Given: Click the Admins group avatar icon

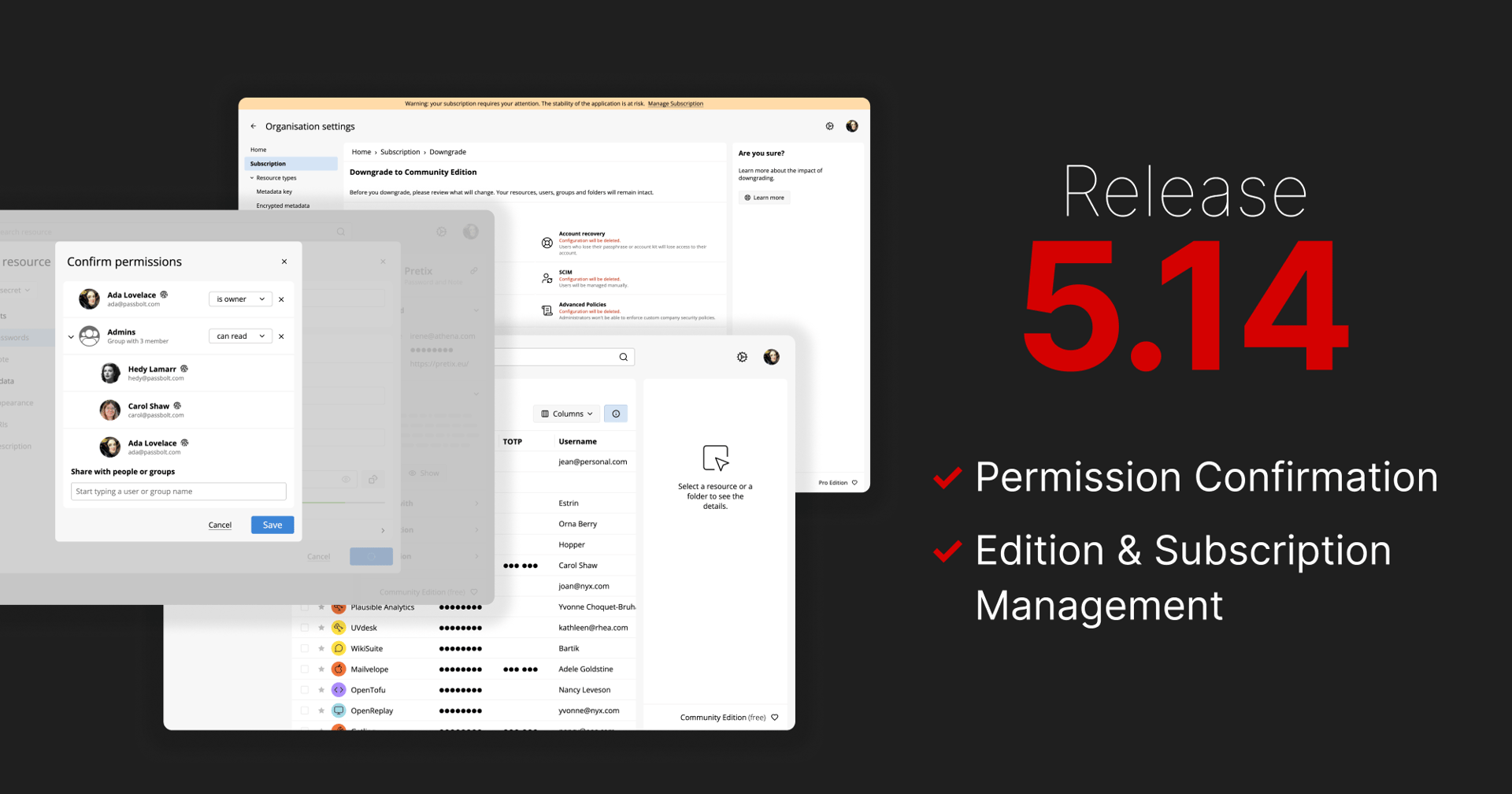Looking at the screenshot, I should pos(90,336).
